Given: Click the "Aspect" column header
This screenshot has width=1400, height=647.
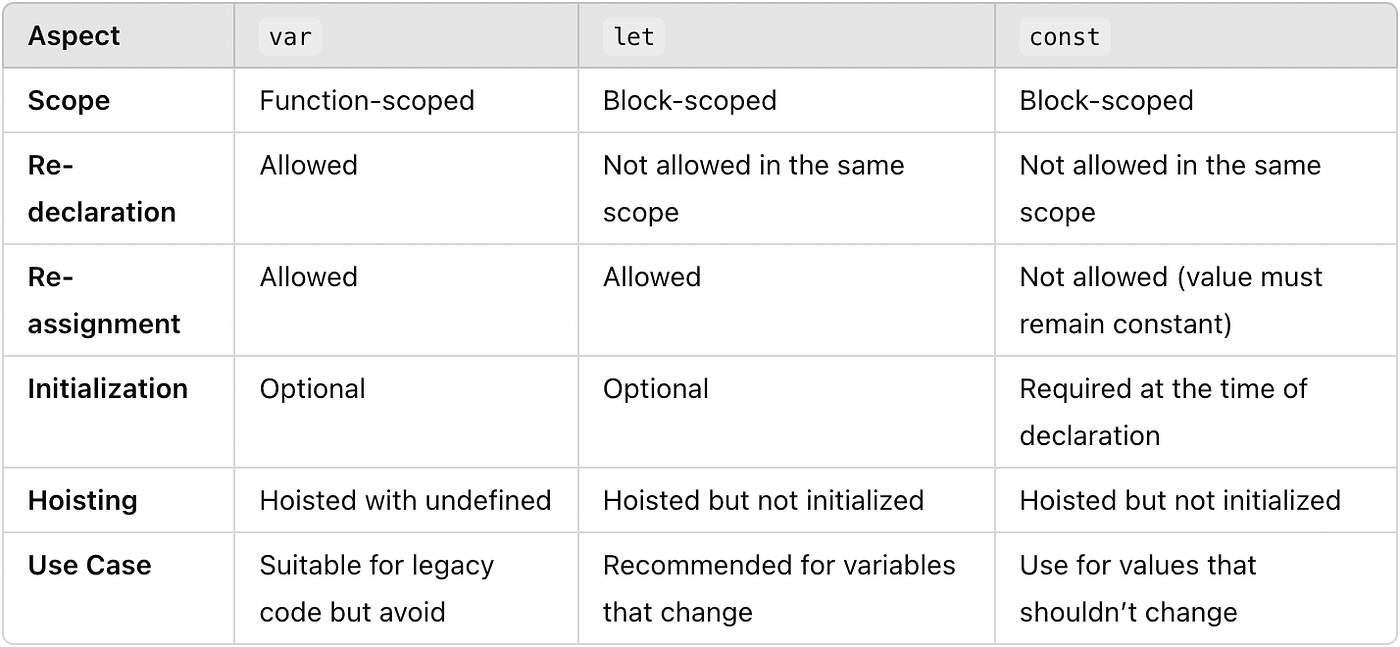Looking at the screenshot, I should [74, 36].
